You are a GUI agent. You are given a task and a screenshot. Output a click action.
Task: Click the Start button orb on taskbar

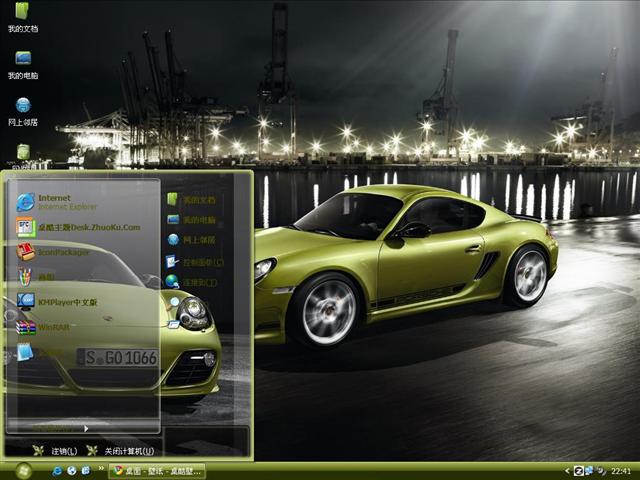pyautogui.click(x=22, y=469)
